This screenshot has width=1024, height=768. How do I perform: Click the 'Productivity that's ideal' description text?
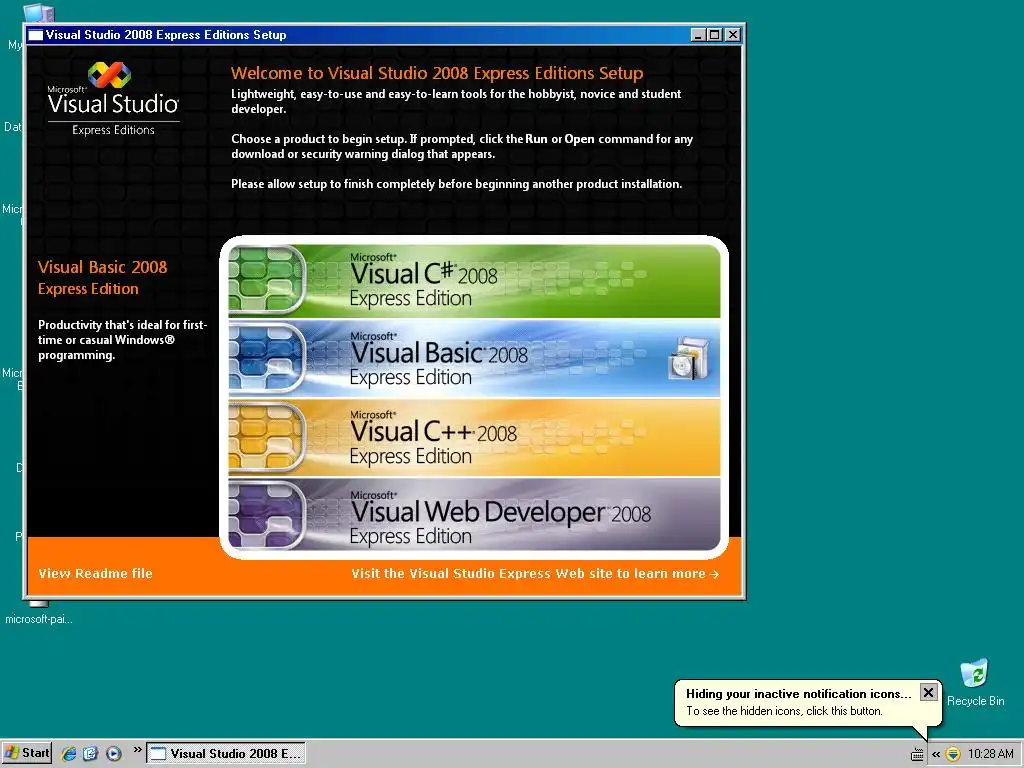(x=122, y=340)
